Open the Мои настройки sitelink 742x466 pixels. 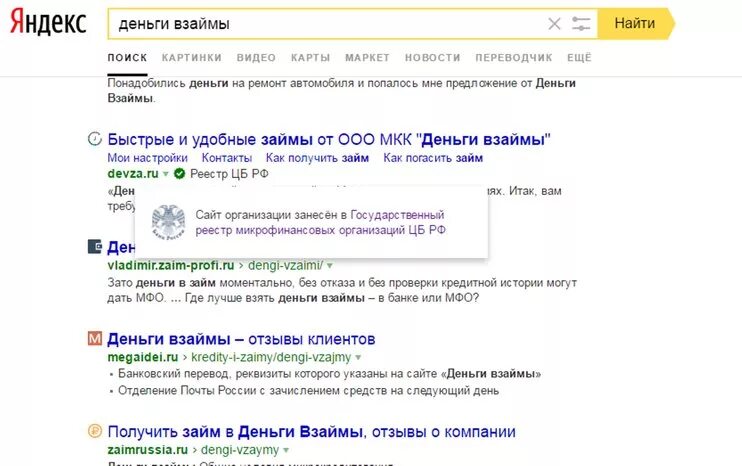[x=148, y=158]
